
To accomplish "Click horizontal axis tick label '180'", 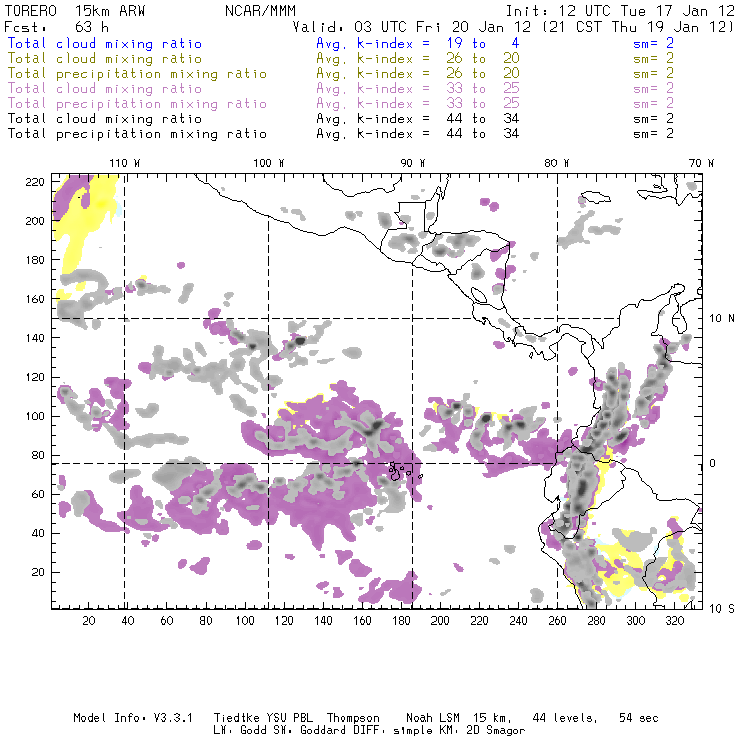I will [401, 621].
